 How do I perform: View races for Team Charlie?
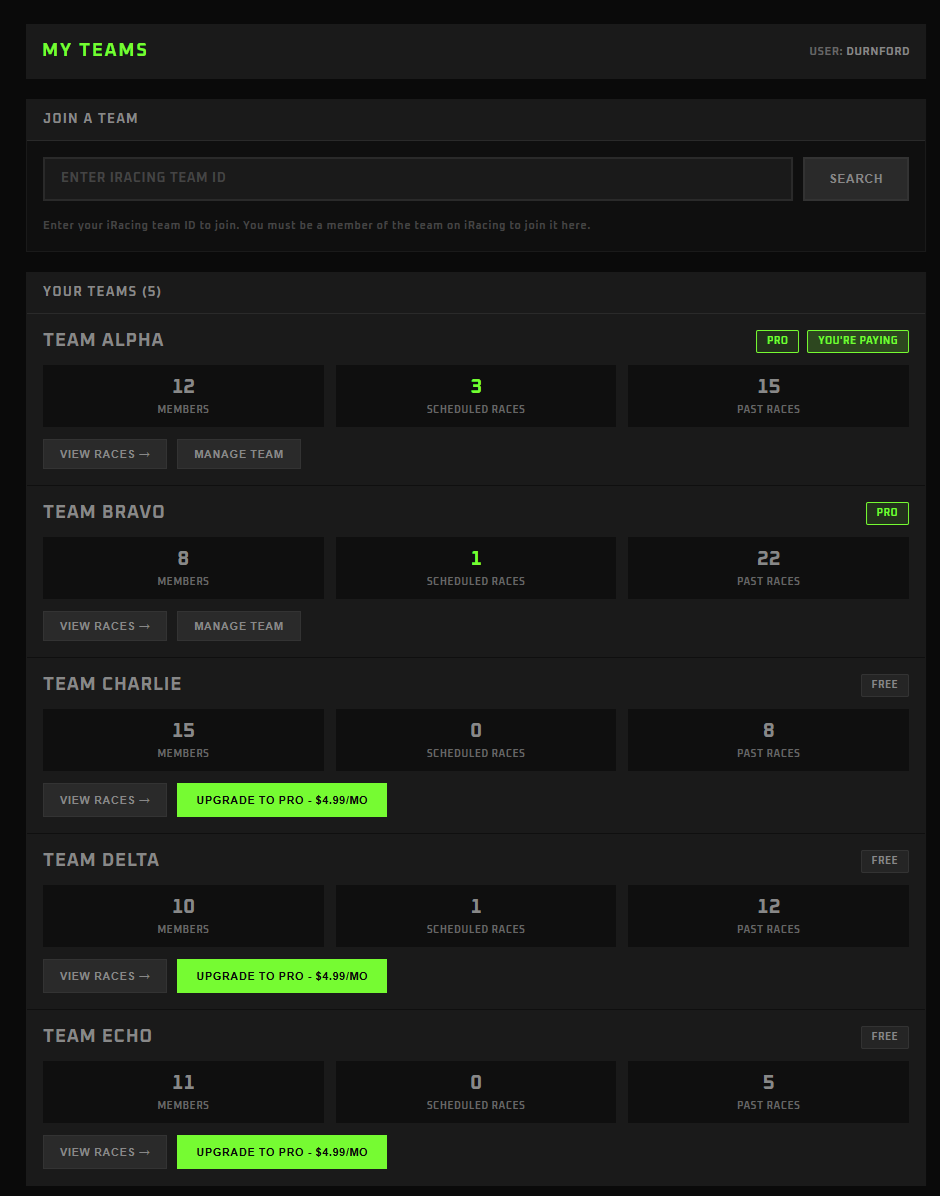[104, 799]
